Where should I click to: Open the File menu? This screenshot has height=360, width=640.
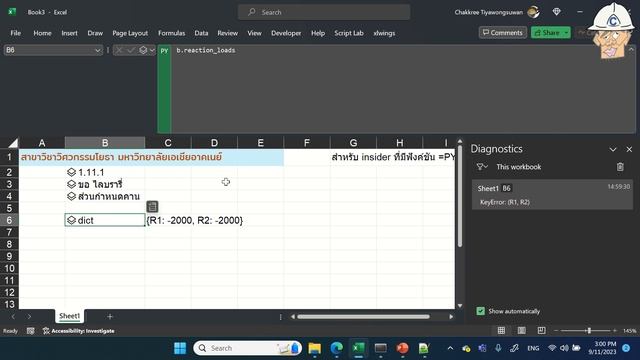[x=16, y=33]
